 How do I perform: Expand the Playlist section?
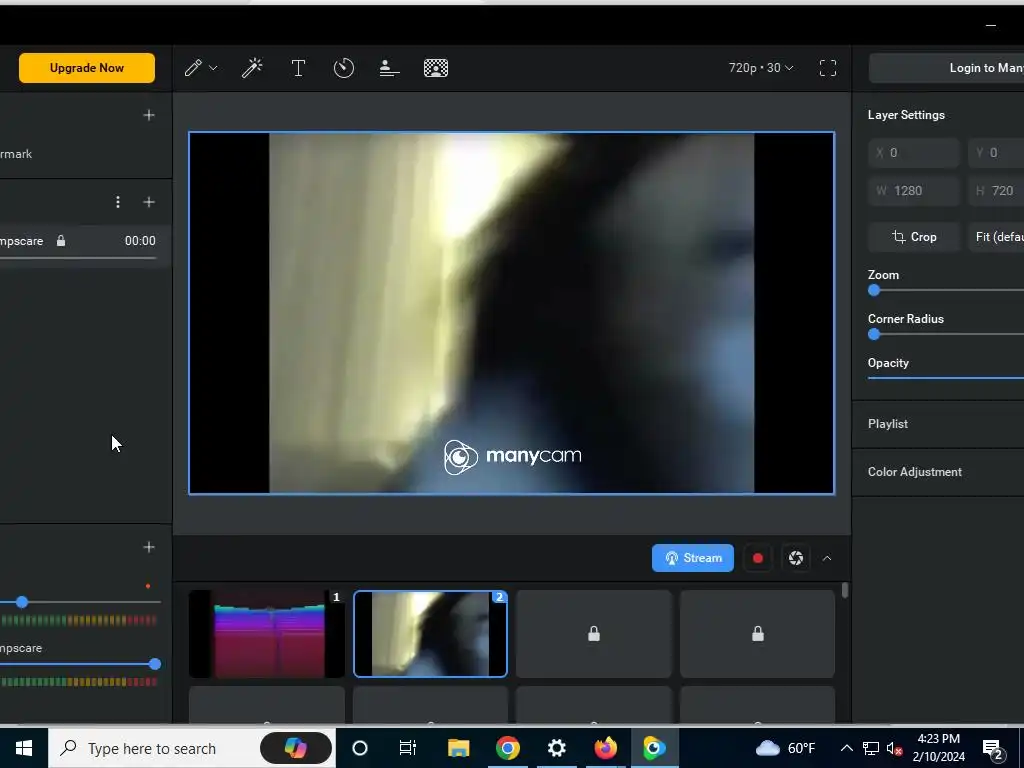coord(938,424)
